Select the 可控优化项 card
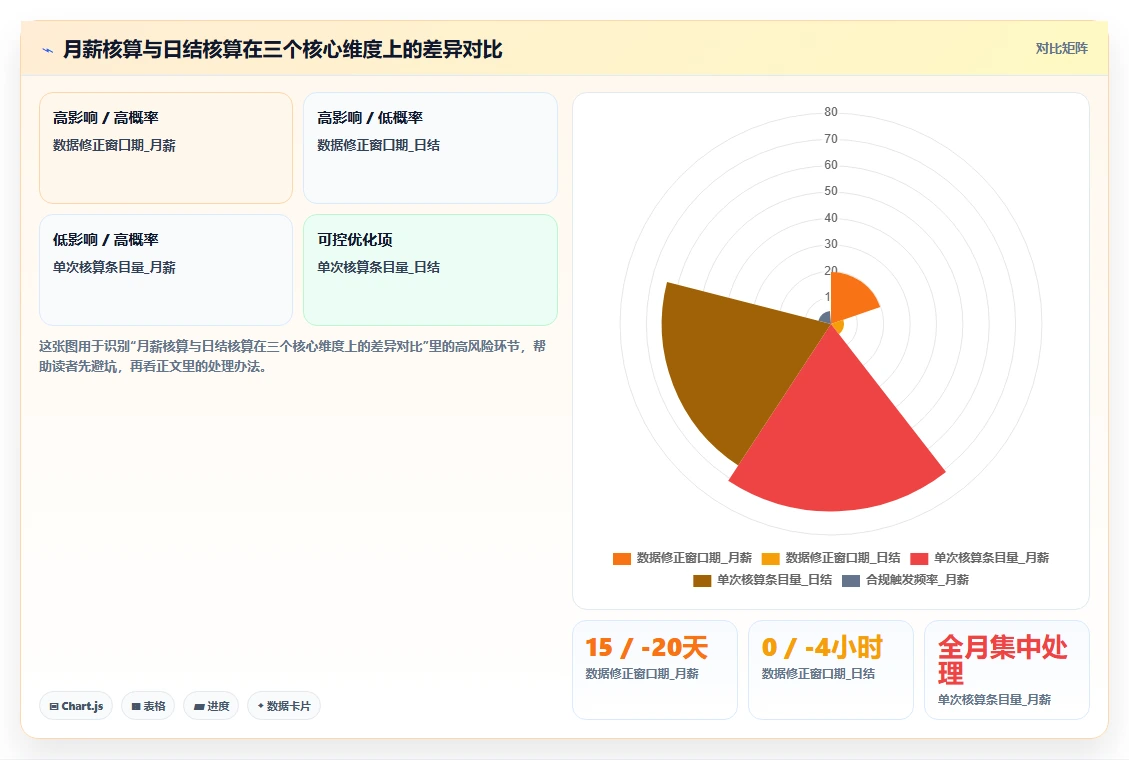 point(430,270)
